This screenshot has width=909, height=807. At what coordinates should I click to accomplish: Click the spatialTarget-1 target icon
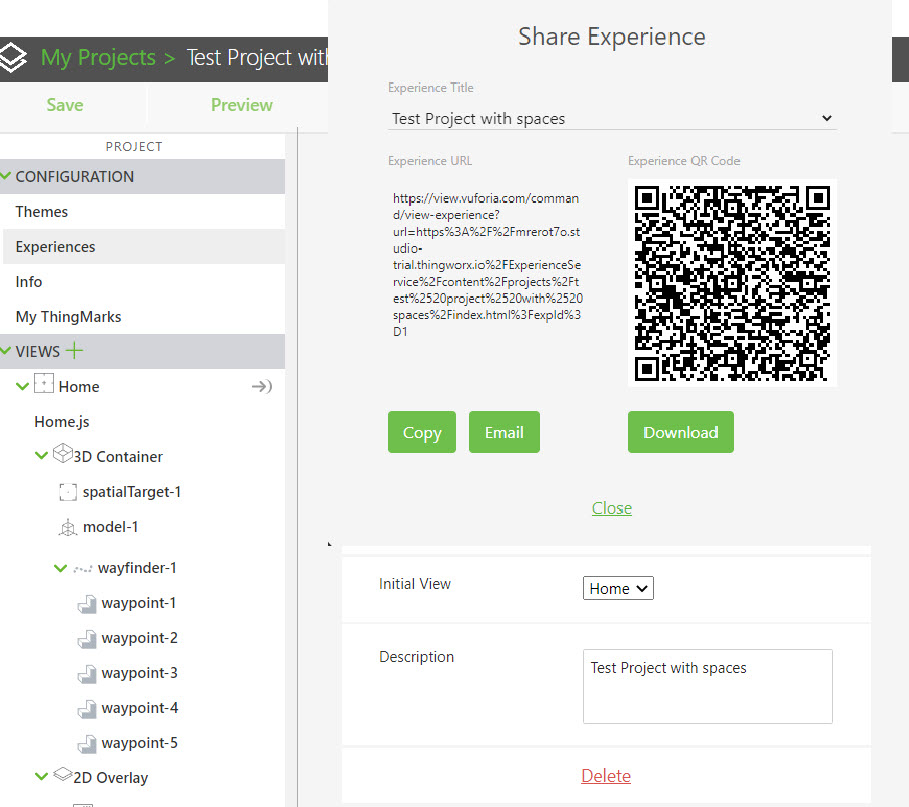(68, 491)
